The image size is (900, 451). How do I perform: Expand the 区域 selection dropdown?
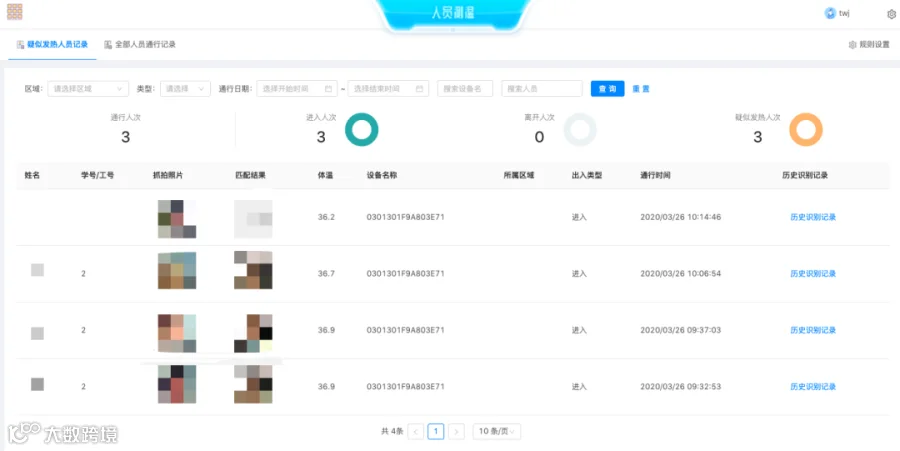88,89
